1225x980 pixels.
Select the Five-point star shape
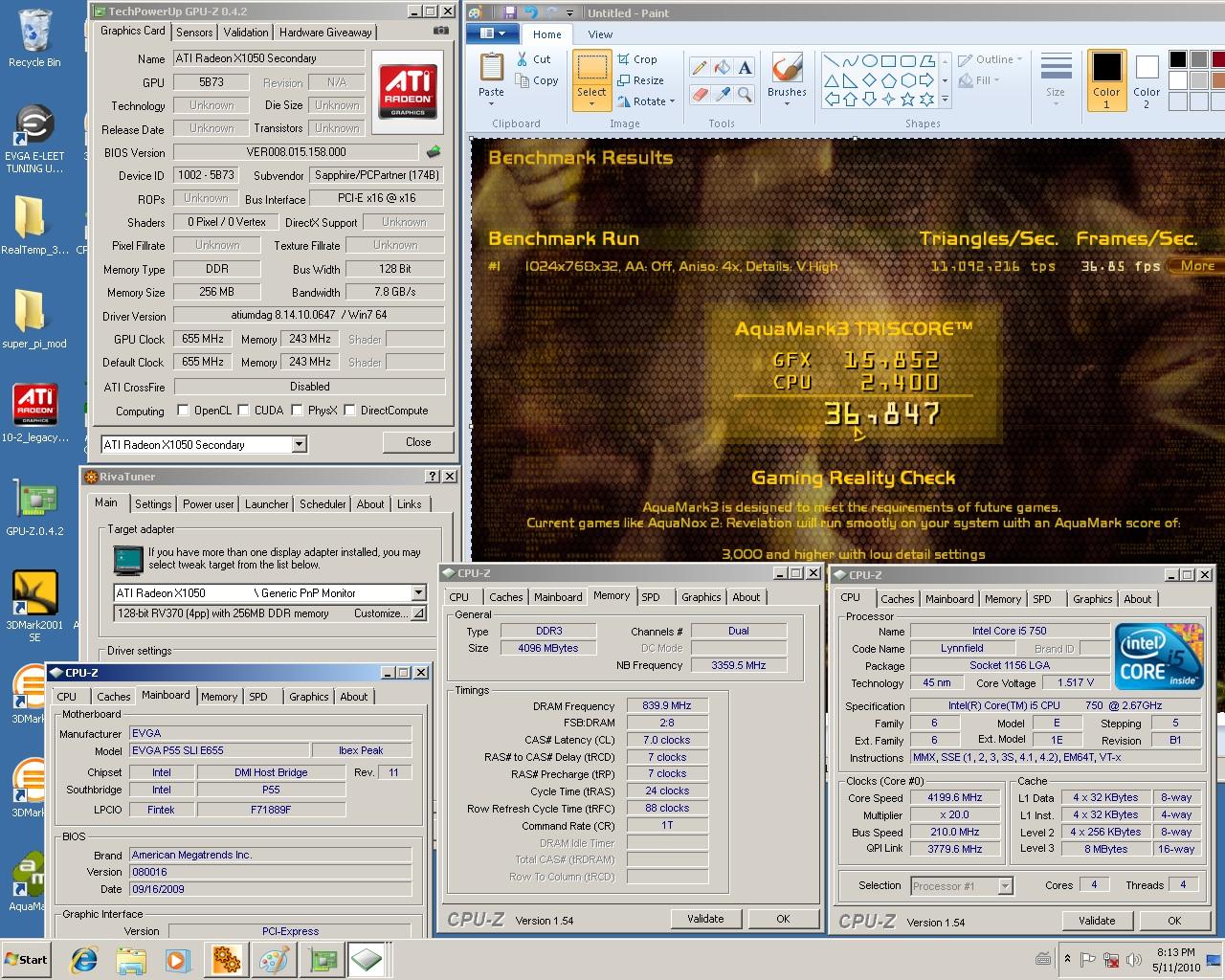pyautogui.click(x=907, y=100)
